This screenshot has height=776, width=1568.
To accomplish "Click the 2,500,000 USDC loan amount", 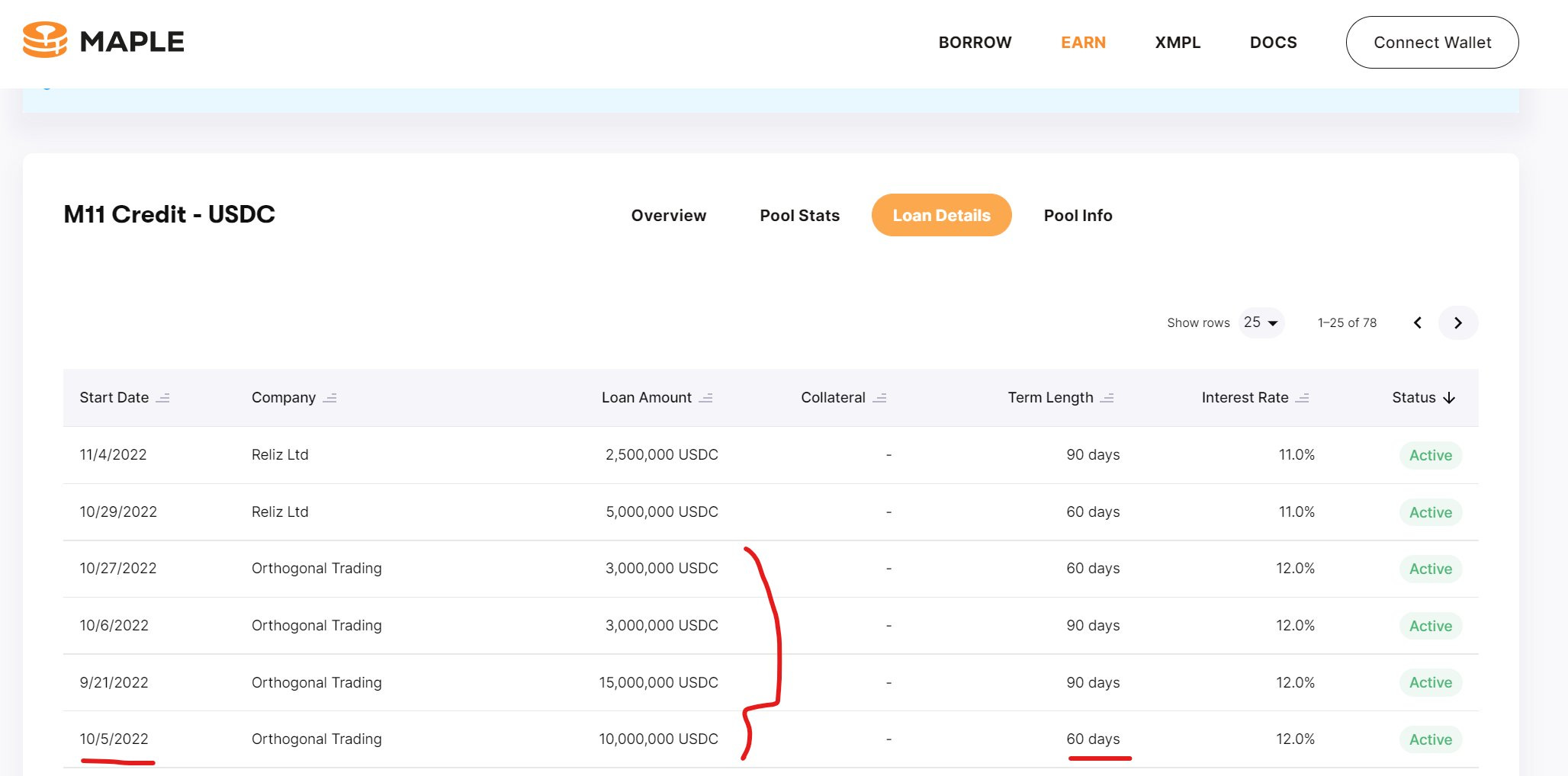I will (662, 454).
